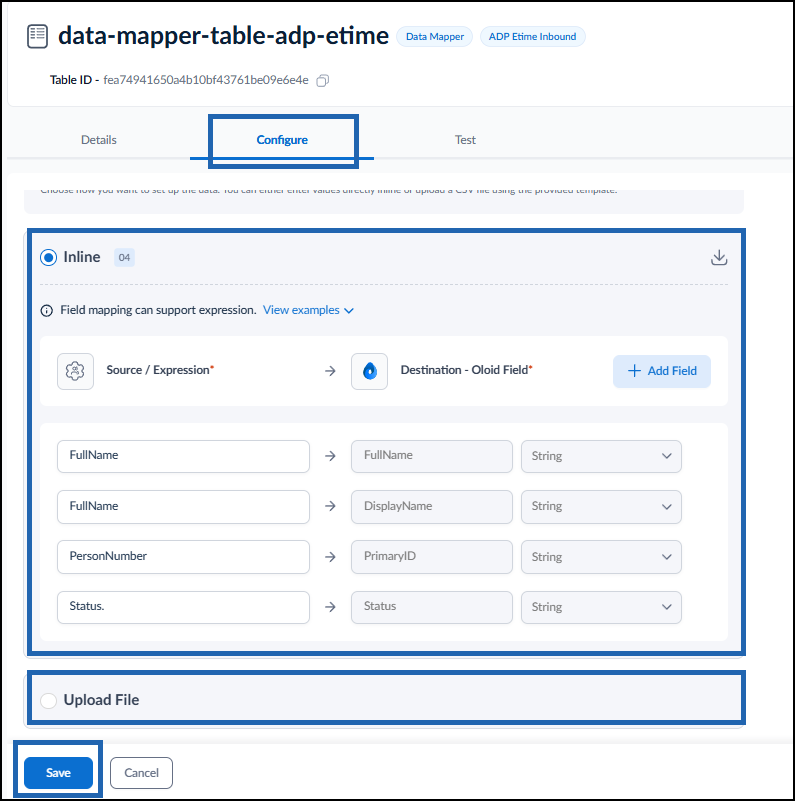Screen dimensions: 795x801
Task: Expand the View examples link
Action: click(308, 310)
